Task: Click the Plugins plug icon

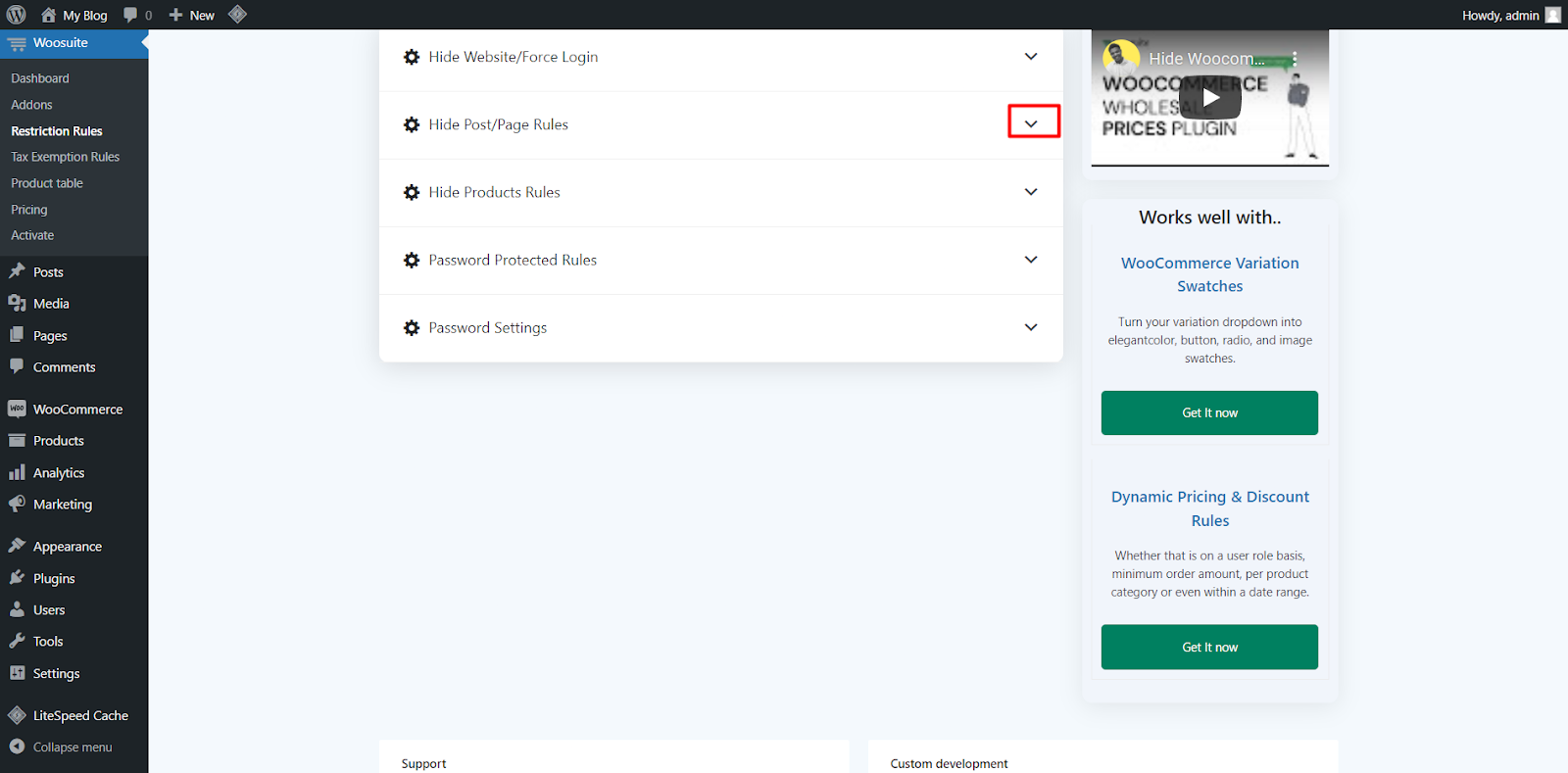Action: tap(17, 578)
